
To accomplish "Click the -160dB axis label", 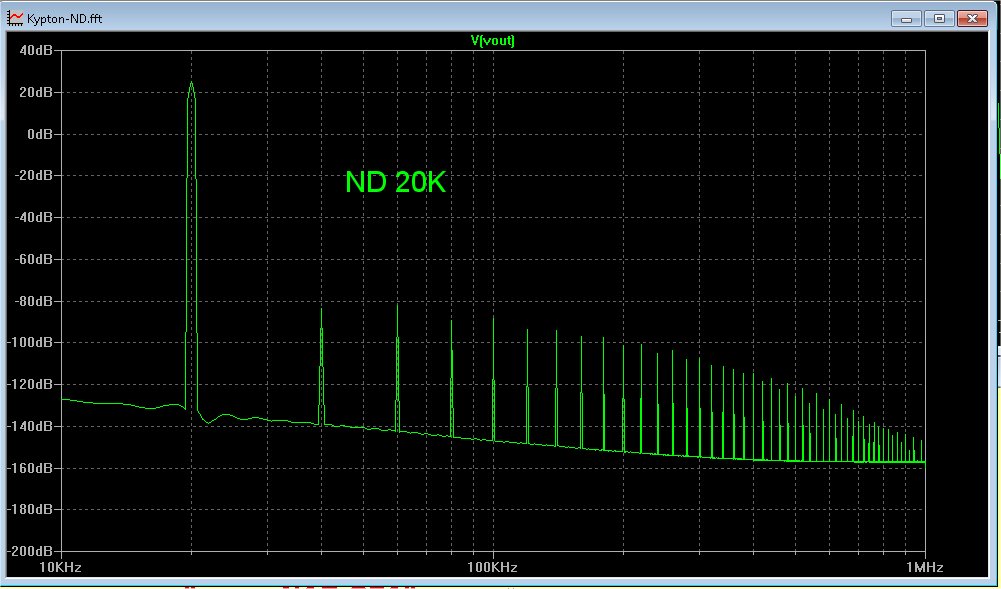I will point(31,468).
